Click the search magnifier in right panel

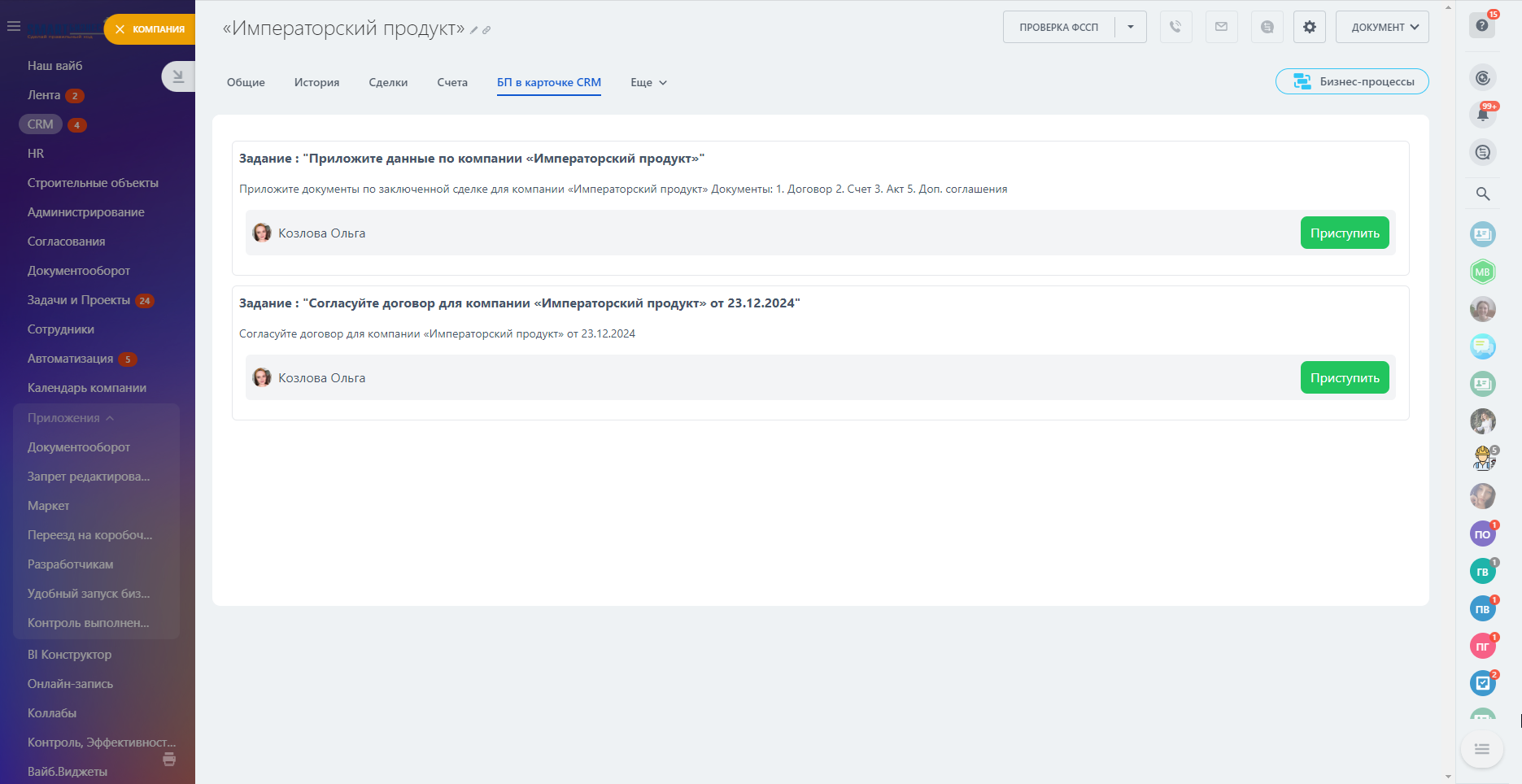tap(1483, 194)
